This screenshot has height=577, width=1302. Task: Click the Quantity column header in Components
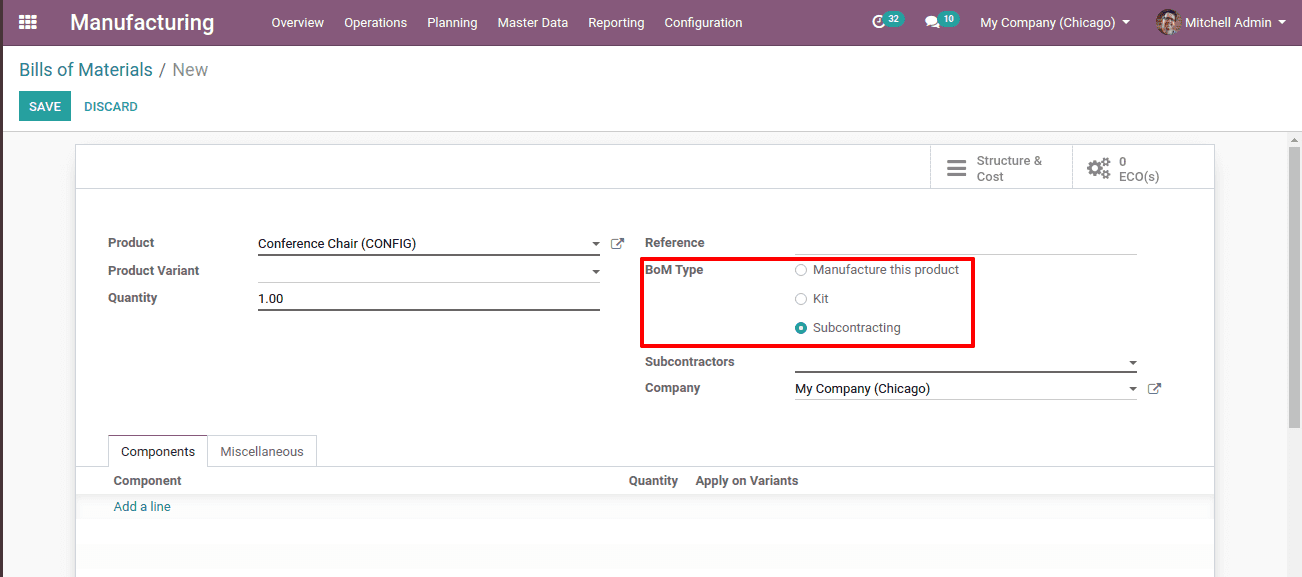click(653, 481)
